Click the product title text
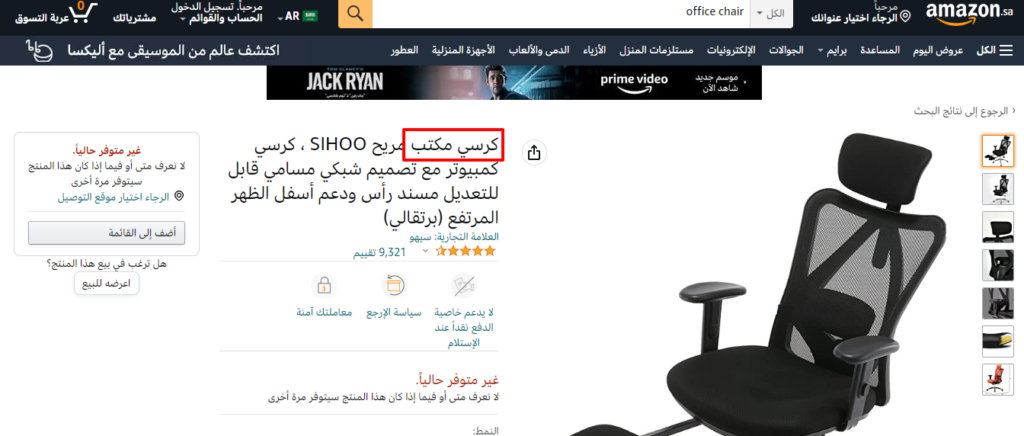This screenshot has height=436, width=1024. tap(362, 179)
